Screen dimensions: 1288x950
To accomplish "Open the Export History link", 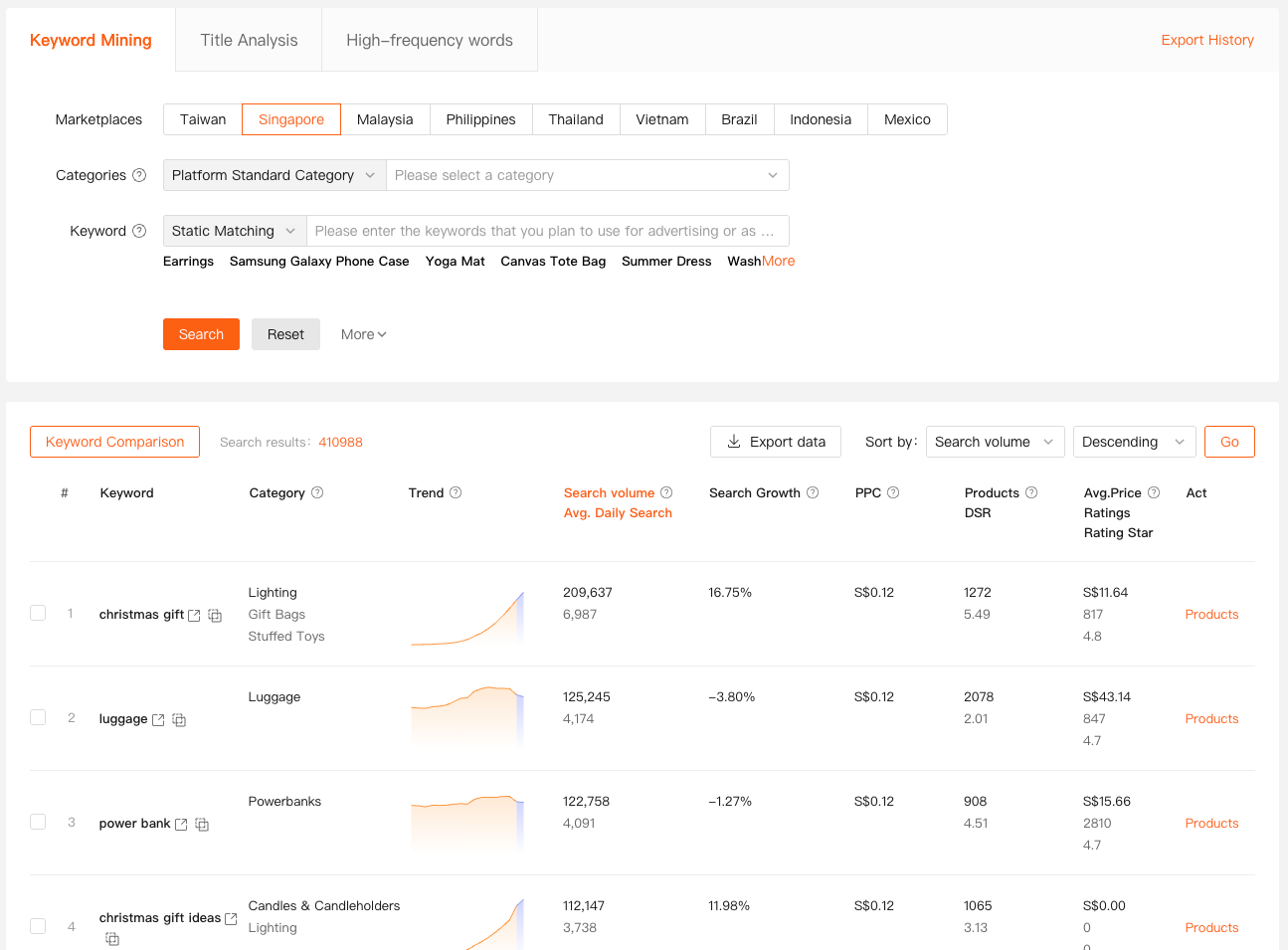I will [1207, 40].
